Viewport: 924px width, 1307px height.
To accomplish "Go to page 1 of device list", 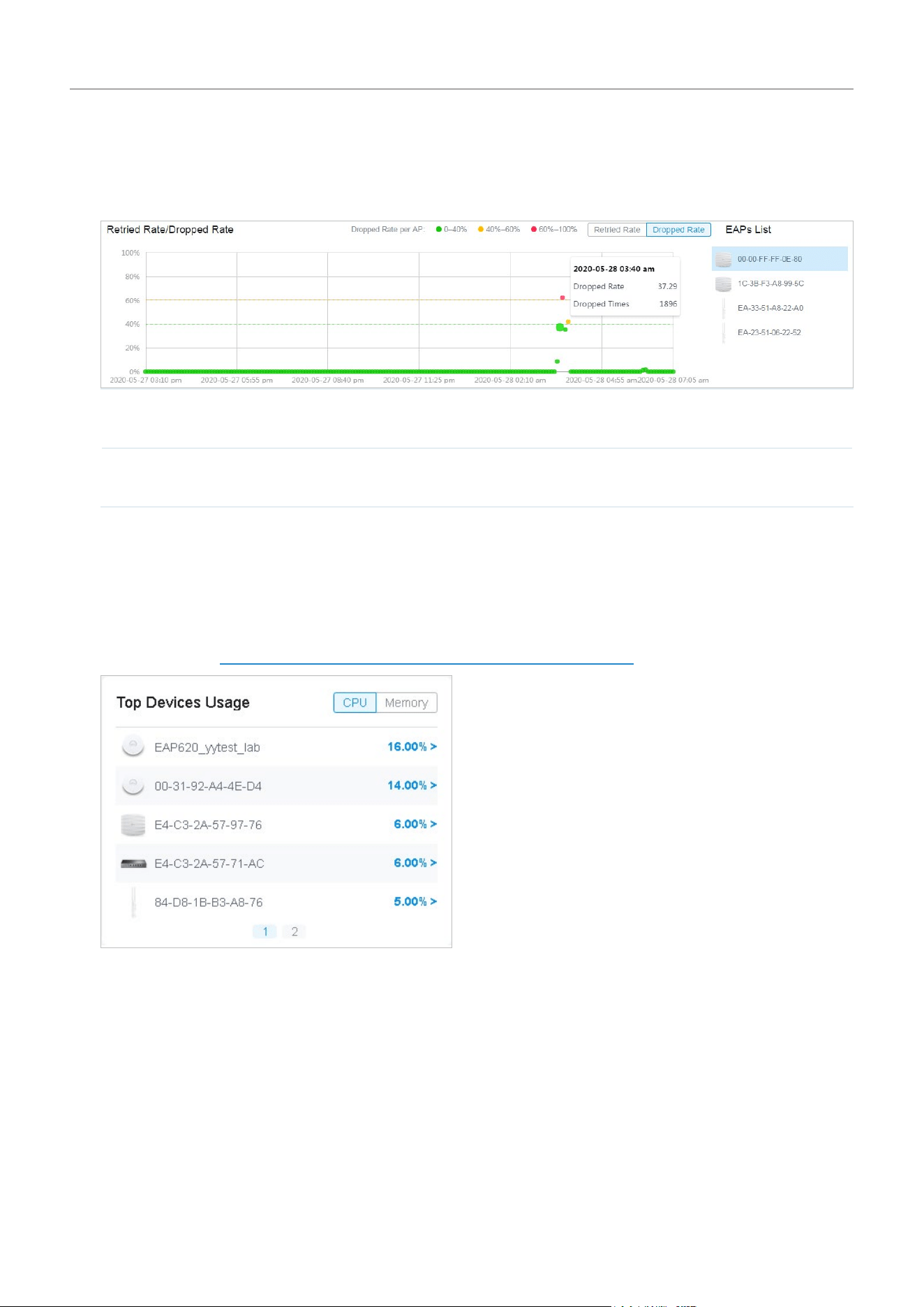I will click(264, 931).
